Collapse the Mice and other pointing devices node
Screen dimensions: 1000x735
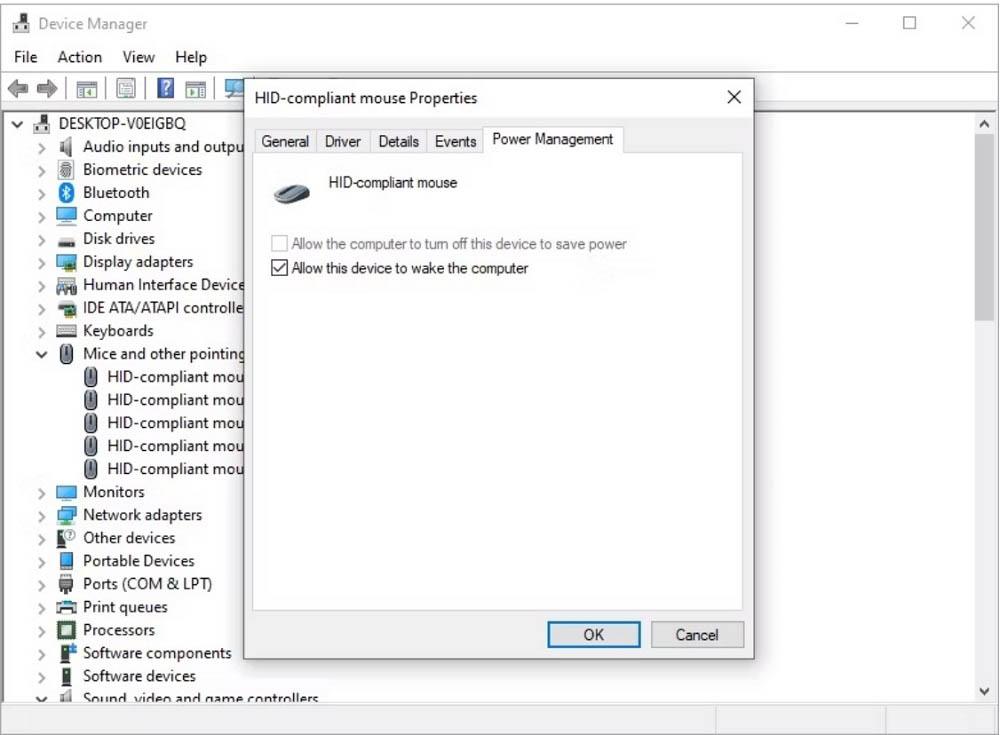coord(41,354)
